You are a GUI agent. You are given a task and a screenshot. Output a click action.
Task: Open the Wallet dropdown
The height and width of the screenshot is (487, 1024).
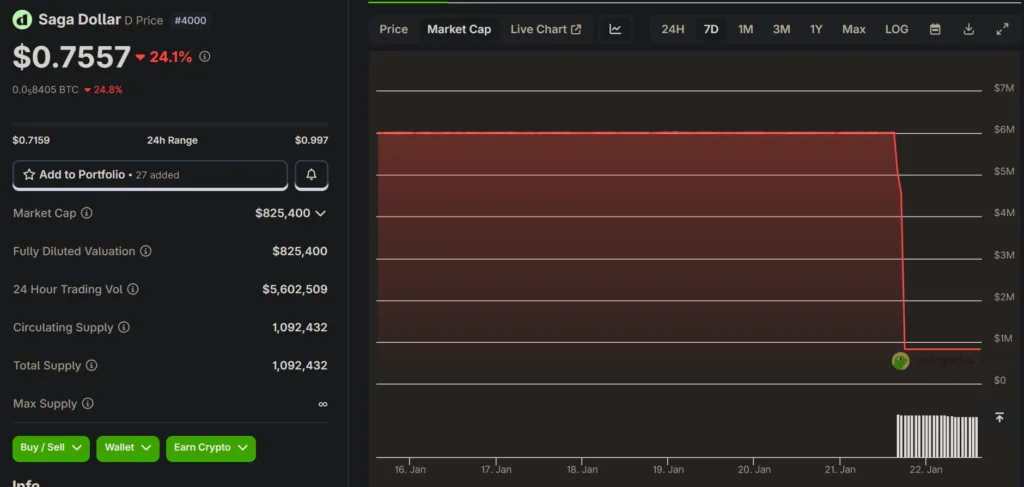click(128, 448)
